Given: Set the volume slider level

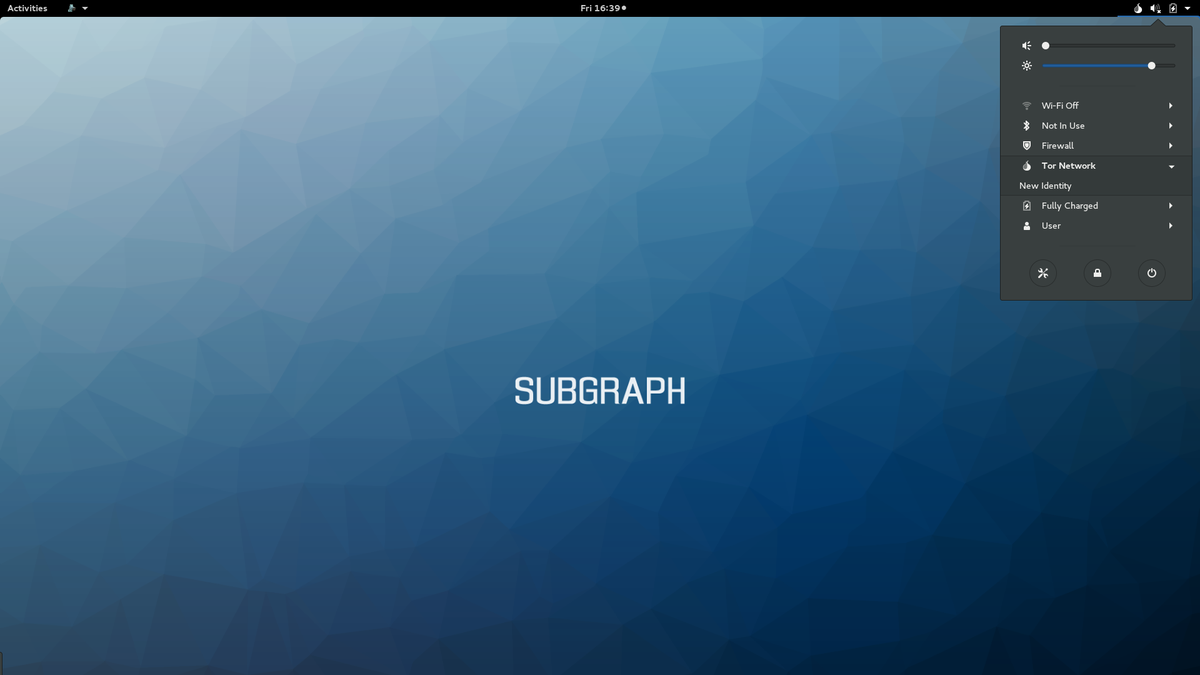Looking at the screenshot, I should pos(1109,46).
